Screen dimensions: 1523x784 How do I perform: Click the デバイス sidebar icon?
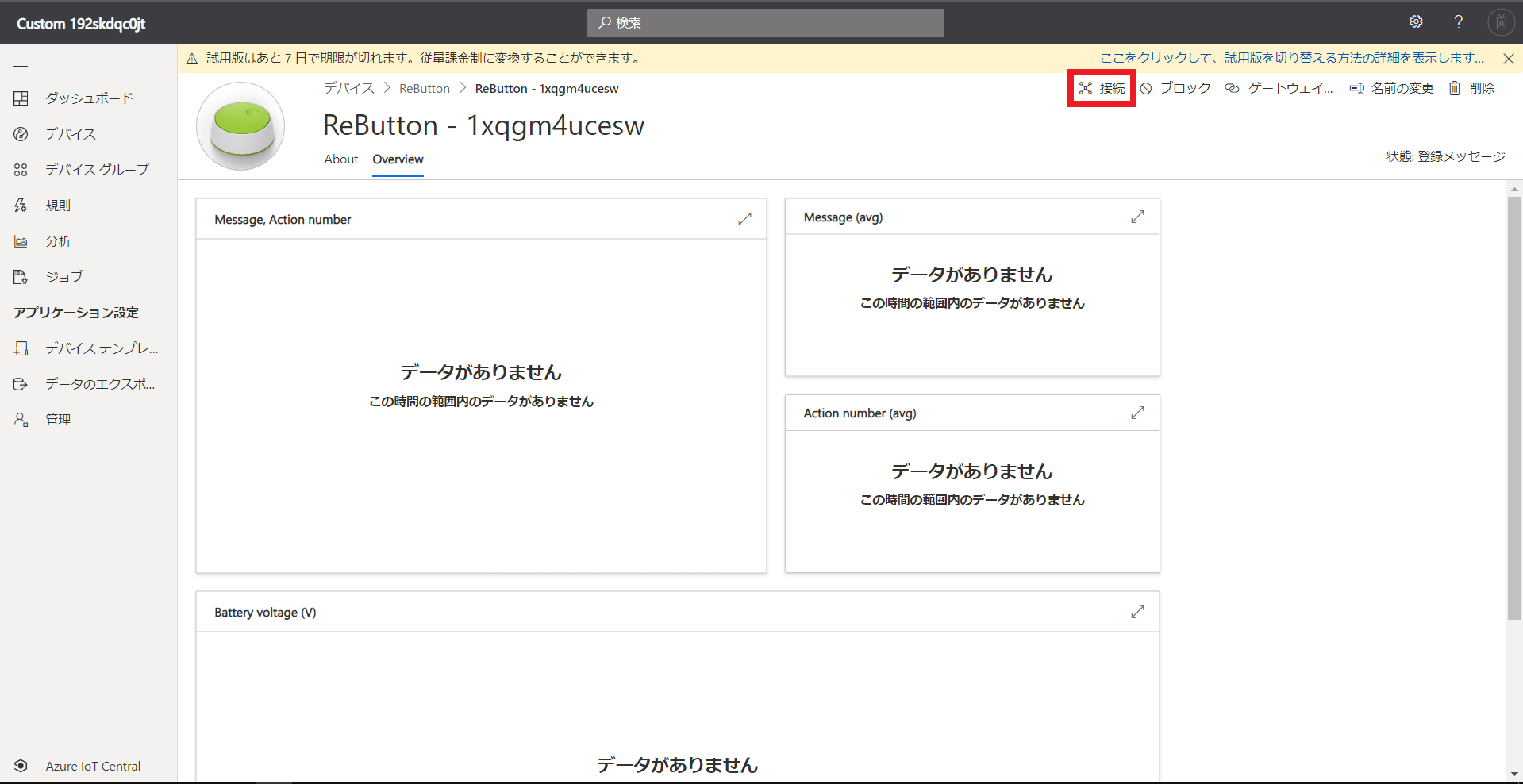pos(21,134)
